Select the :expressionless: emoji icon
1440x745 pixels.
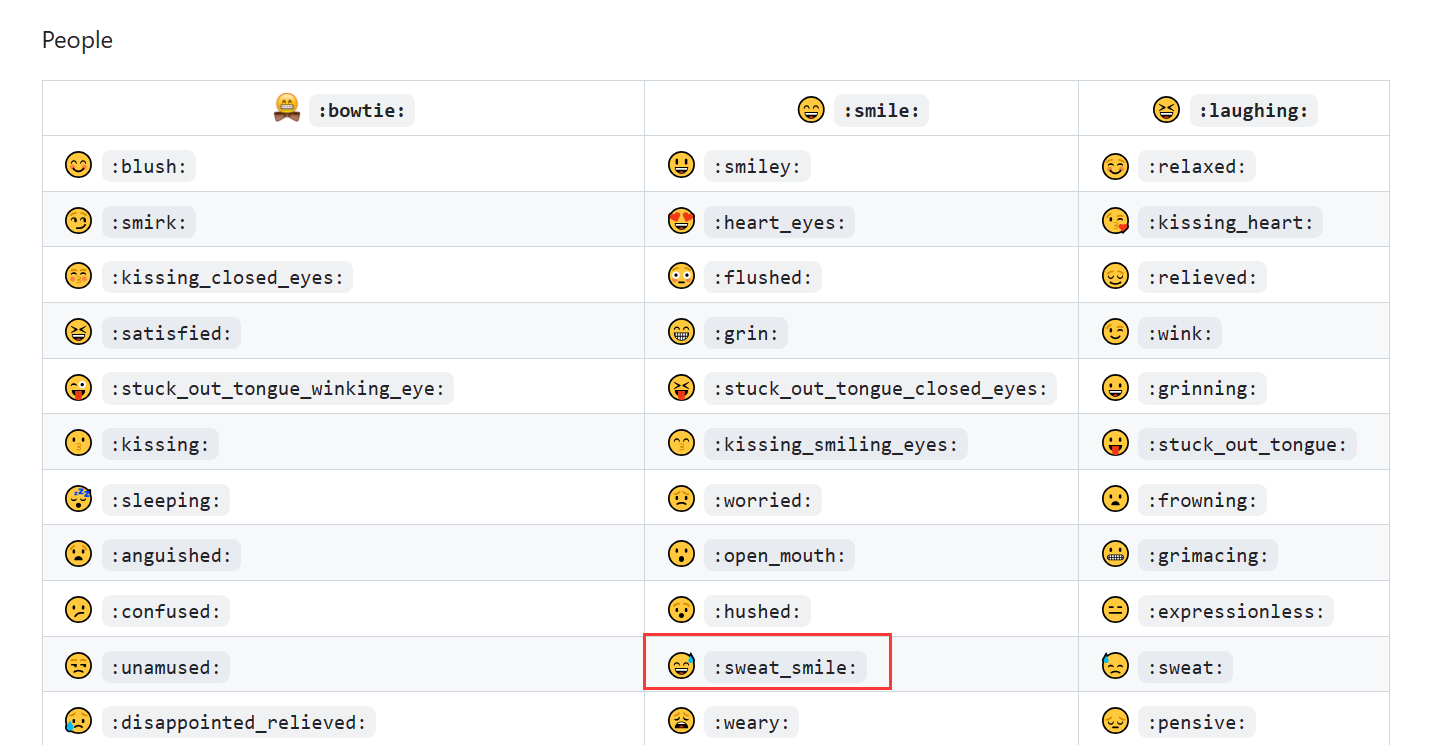(1115, 610)
